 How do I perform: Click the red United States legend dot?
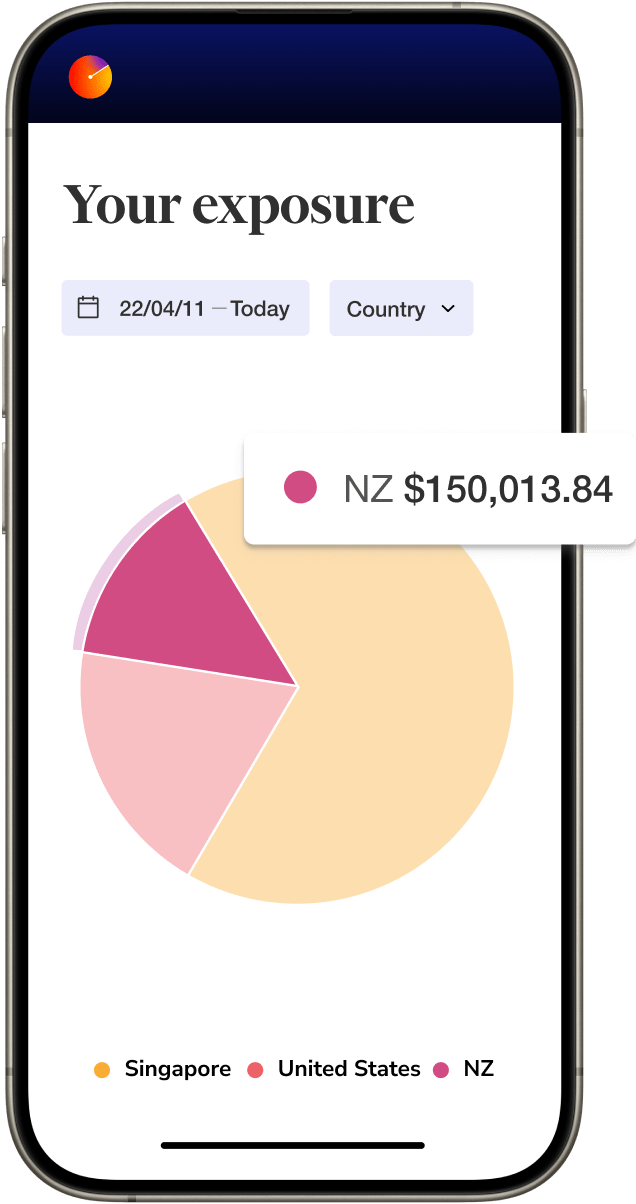click(x=255, y=1070)
